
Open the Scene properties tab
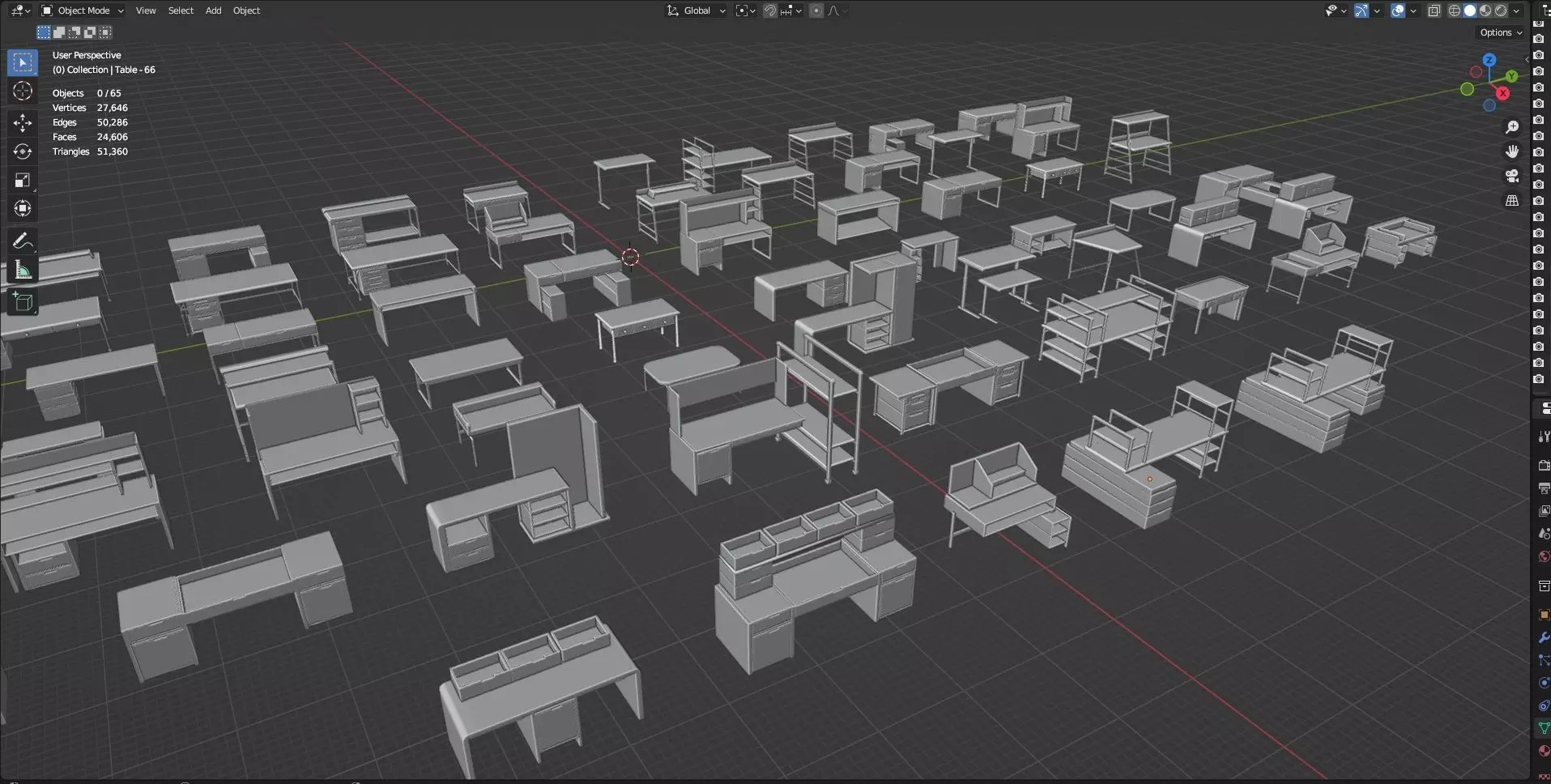tap(1544, 534)
